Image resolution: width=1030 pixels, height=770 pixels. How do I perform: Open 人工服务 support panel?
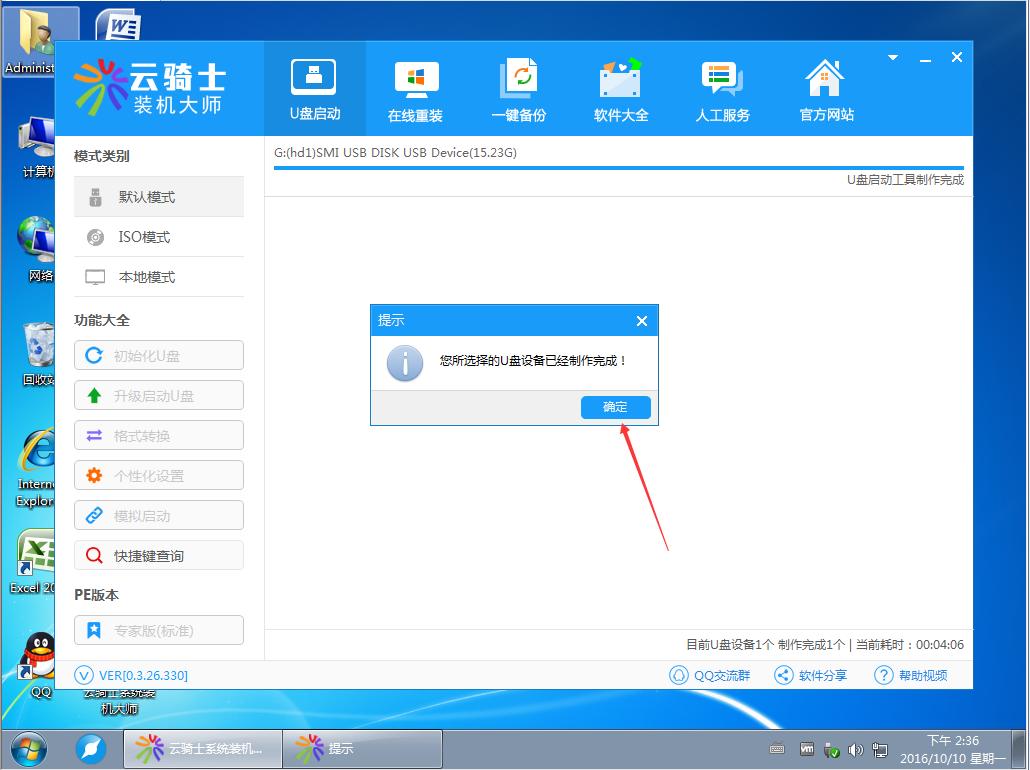click(722, 88)
